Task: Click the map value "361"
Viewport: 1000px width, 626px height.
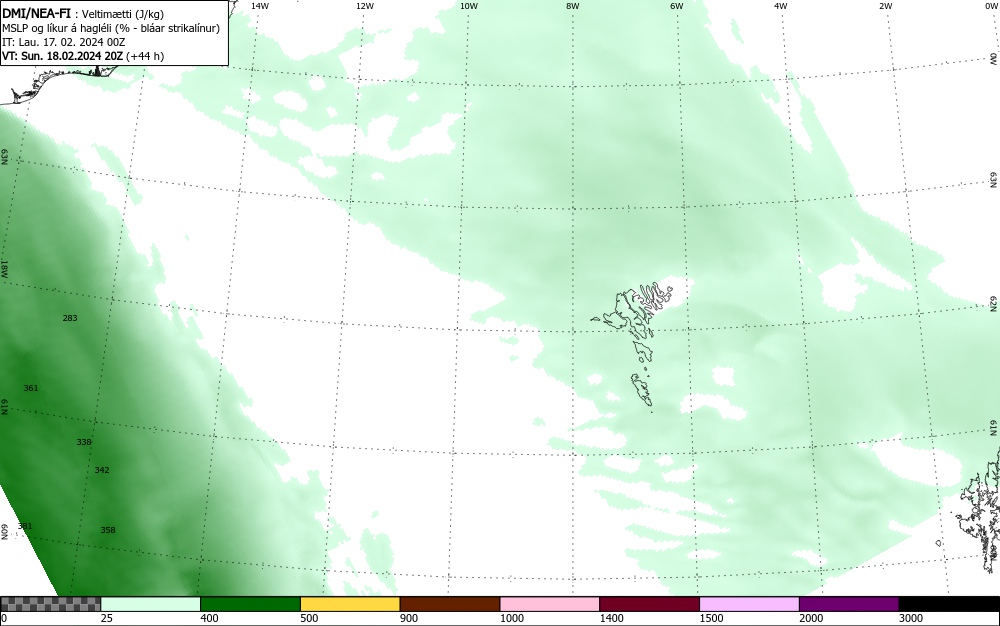Action: tap(31, 388)
